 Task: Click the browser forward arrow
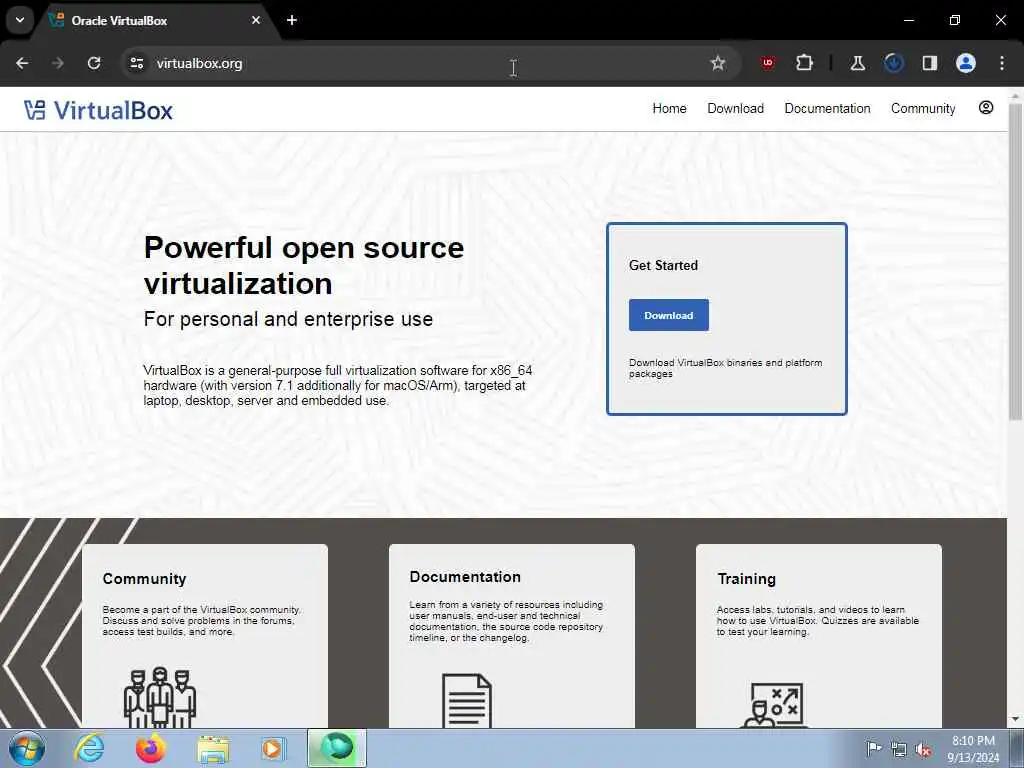(58, 63)
